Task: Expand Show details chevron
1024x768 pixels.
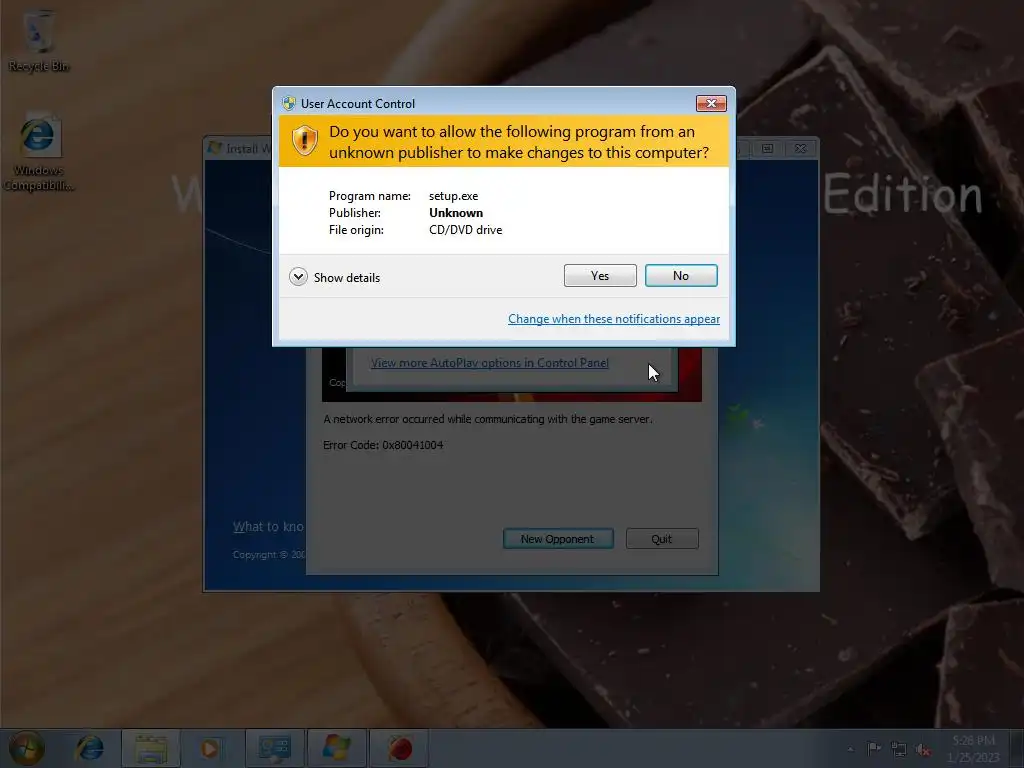Action: tap(298, 277)
